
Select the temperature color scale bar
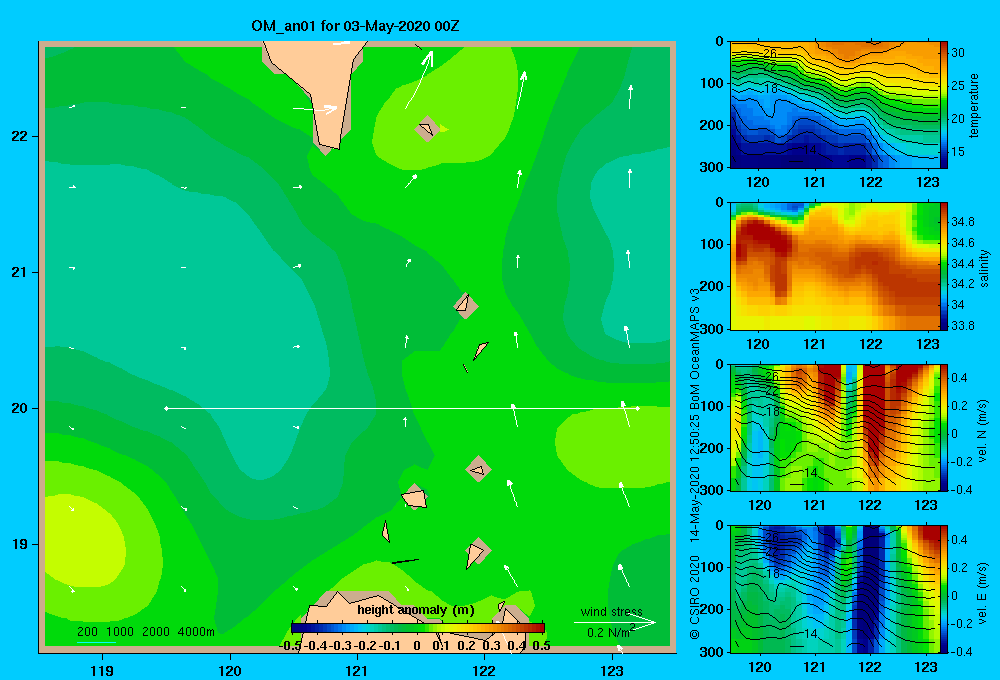[943, 105]
